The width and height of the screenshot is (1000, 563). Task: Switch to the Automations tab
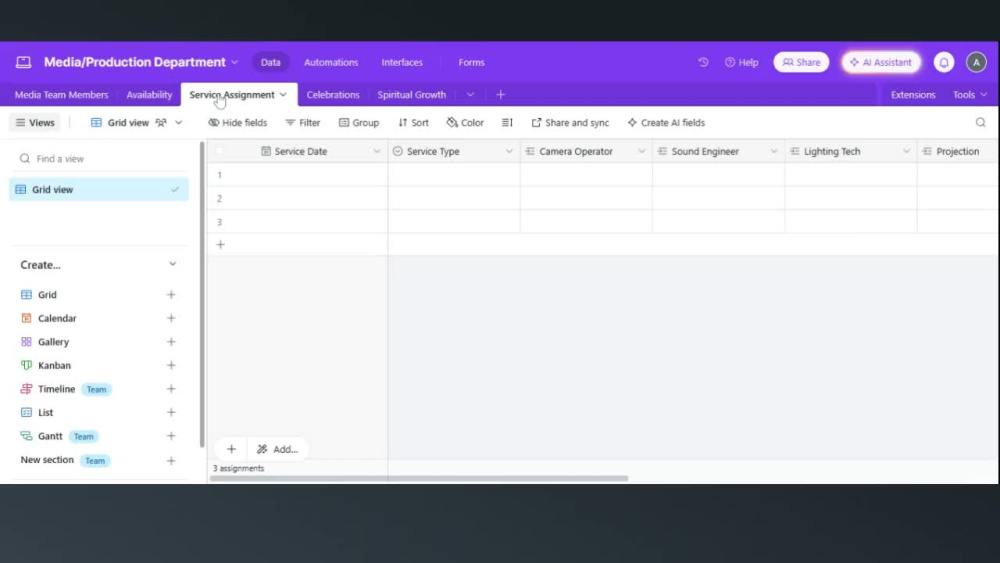coord(331,62)
